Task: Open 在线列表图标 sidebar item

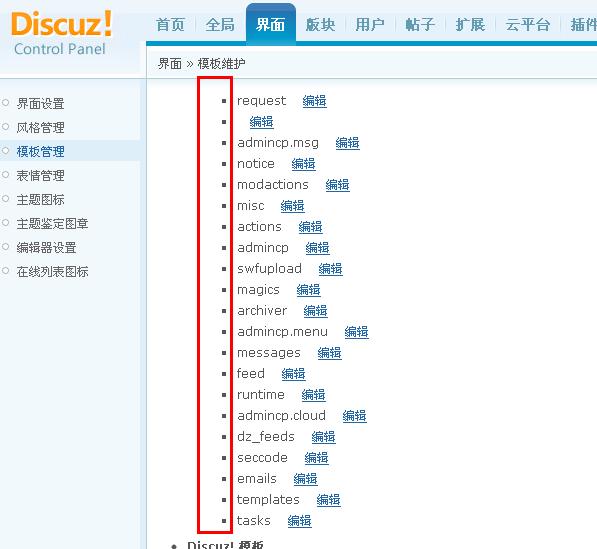Action: (52, 271)
